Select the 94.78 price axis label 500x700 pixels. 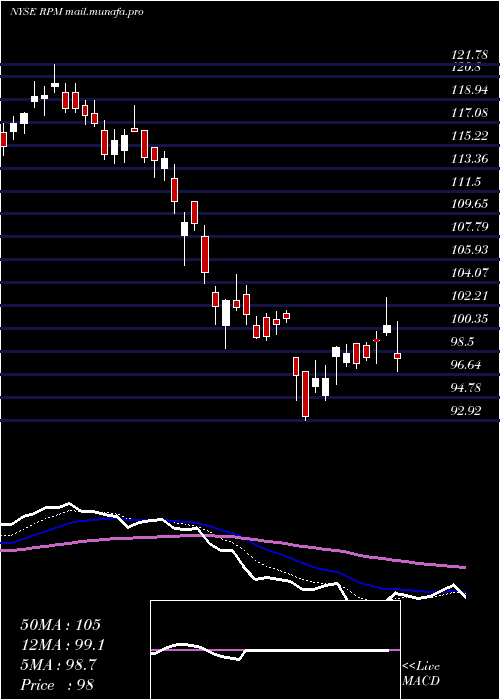tap(467, 388)
